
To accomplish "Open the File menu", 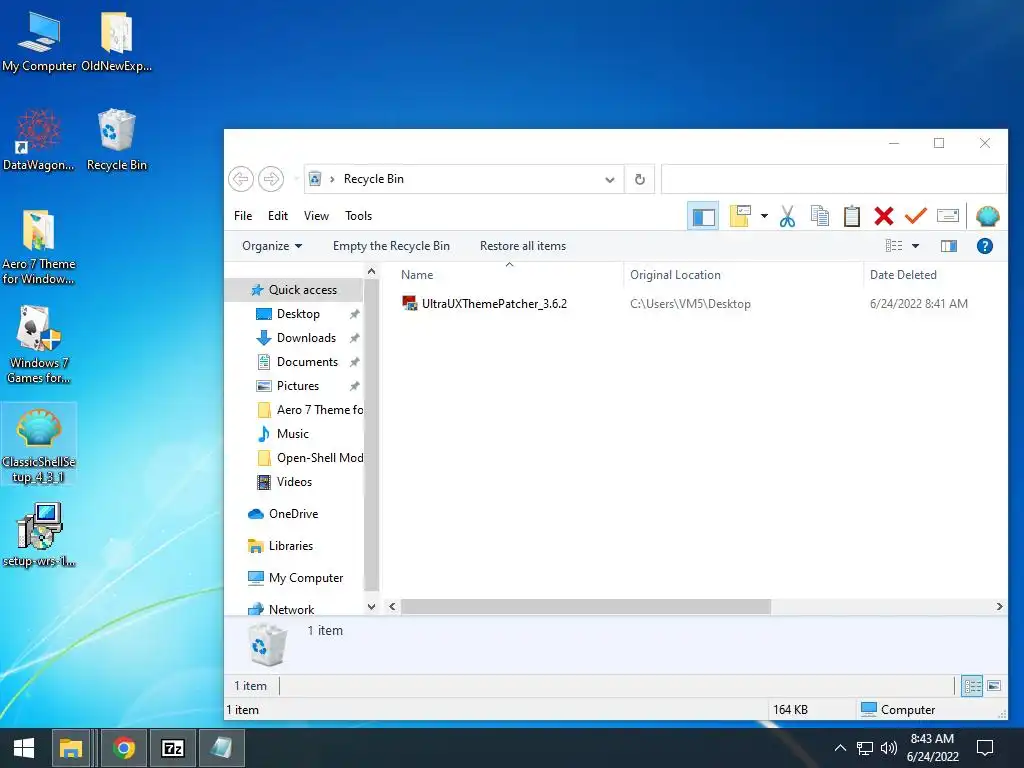I will pyautogui.click(x=243, y=216).
